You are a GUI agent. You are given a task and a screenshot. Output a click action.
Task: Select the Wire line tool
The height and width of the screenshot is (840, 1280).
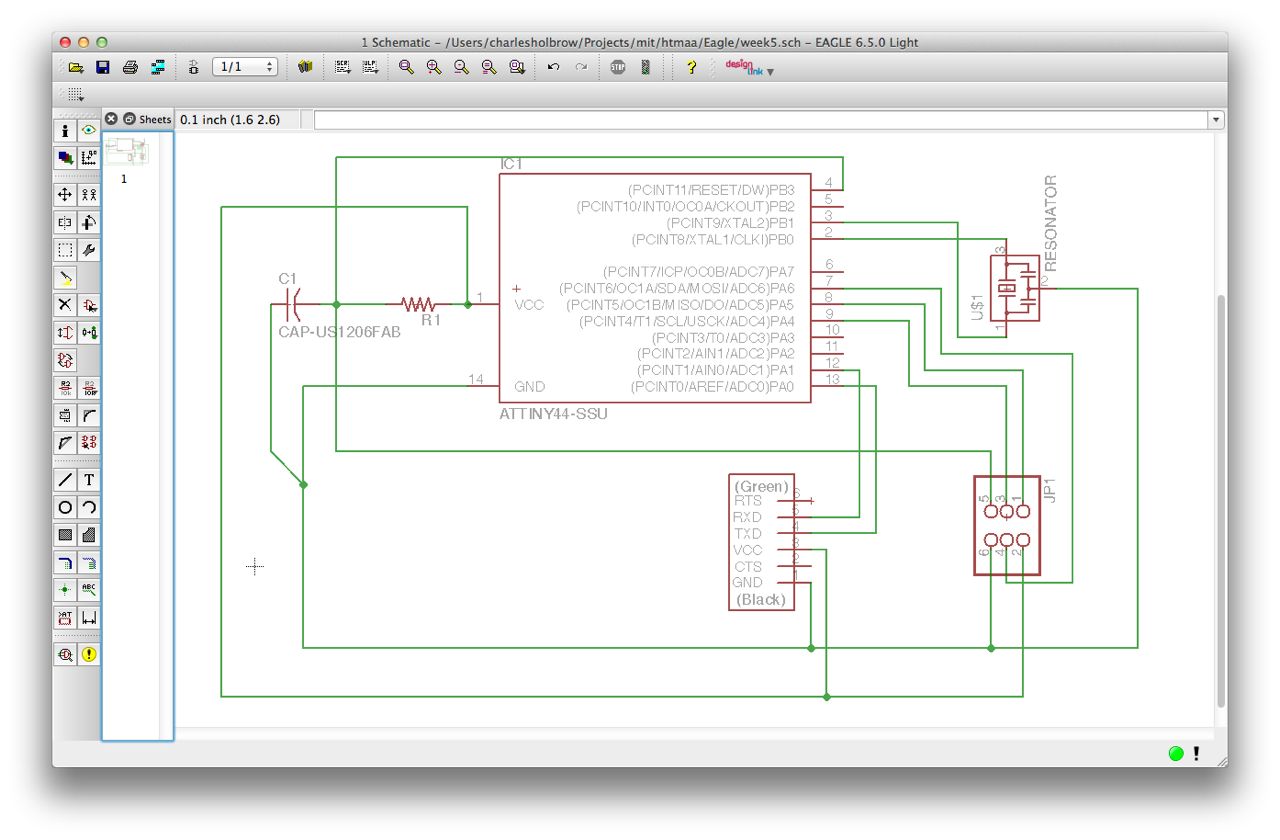coord(65,480)
